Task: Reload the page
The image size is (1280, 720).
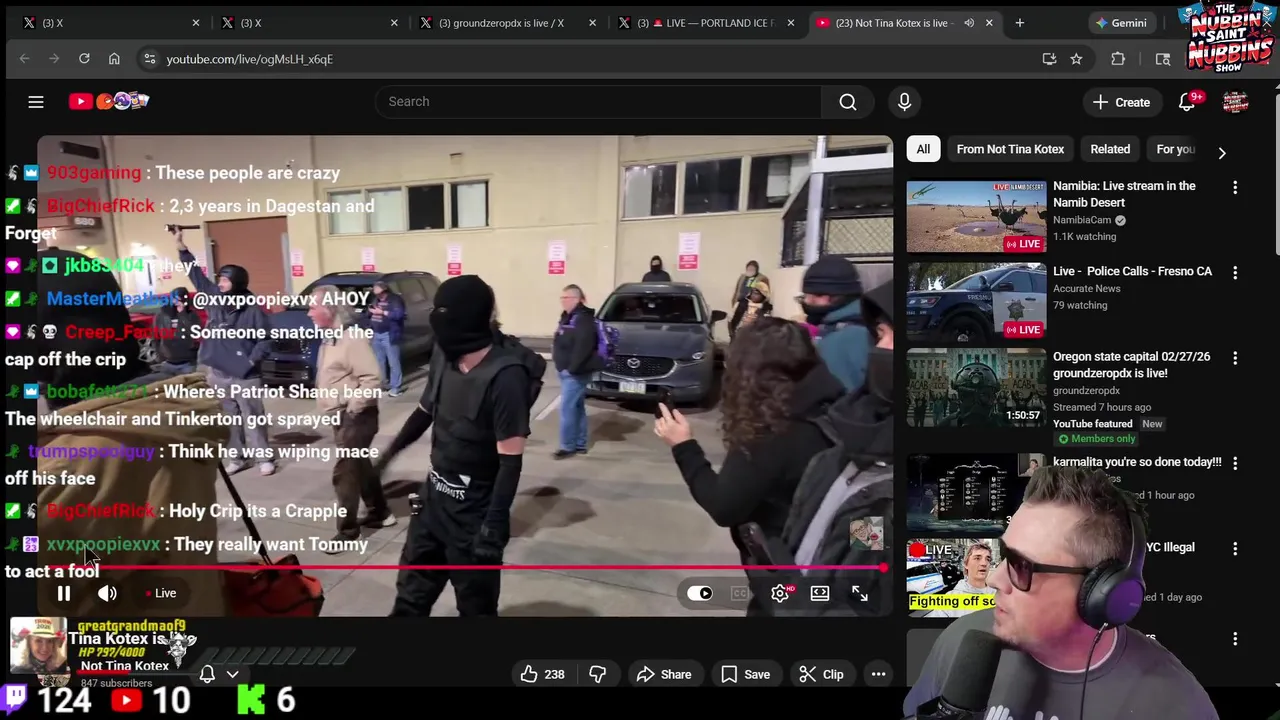Action: coord(84,59)
